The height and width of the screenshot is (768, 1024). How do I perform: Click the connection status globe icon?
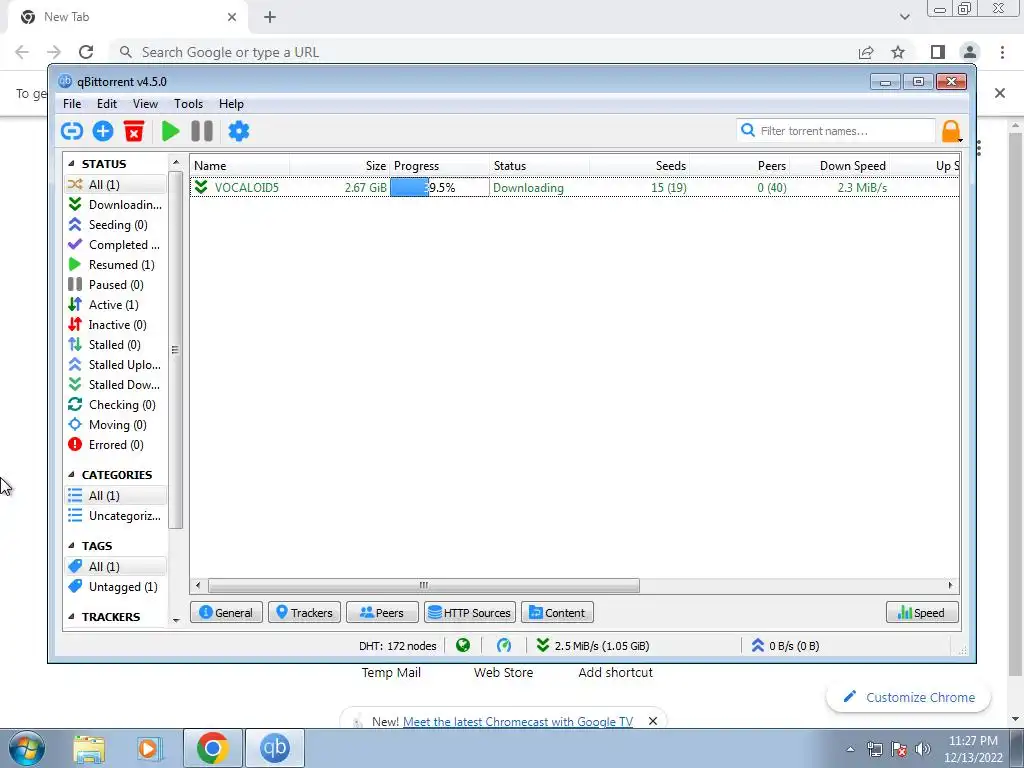[x=463, y=645]
